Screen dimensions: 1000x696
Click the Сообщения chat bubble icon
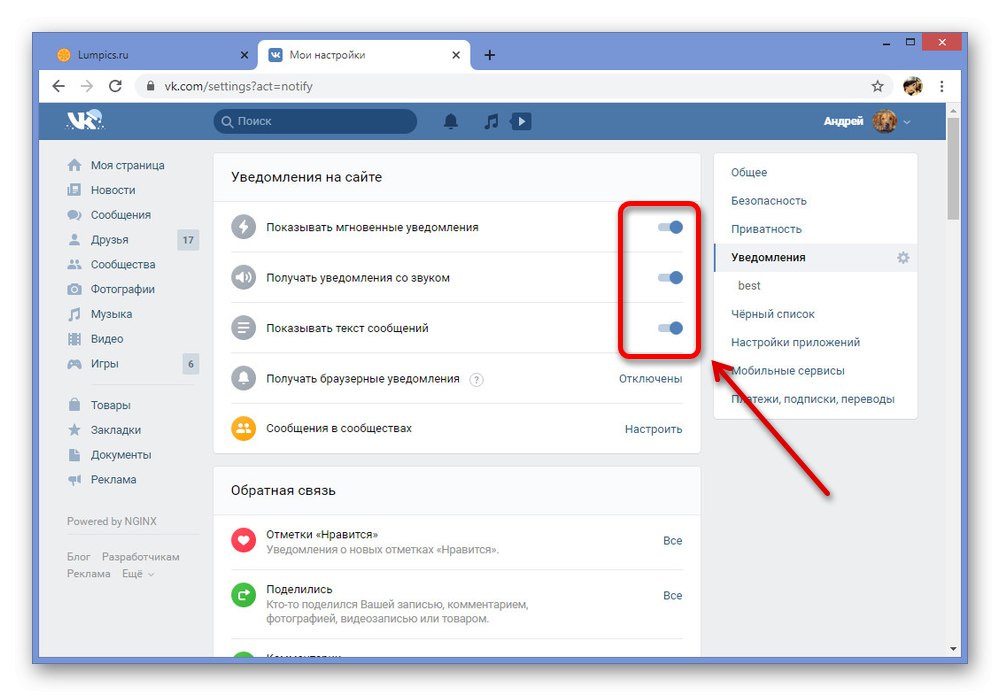pos(75,215)
